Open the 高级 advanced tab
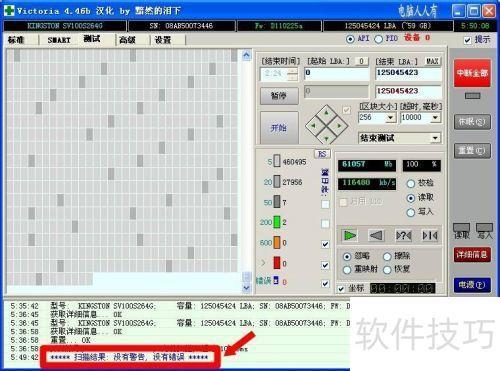 (x=127, y=40)
